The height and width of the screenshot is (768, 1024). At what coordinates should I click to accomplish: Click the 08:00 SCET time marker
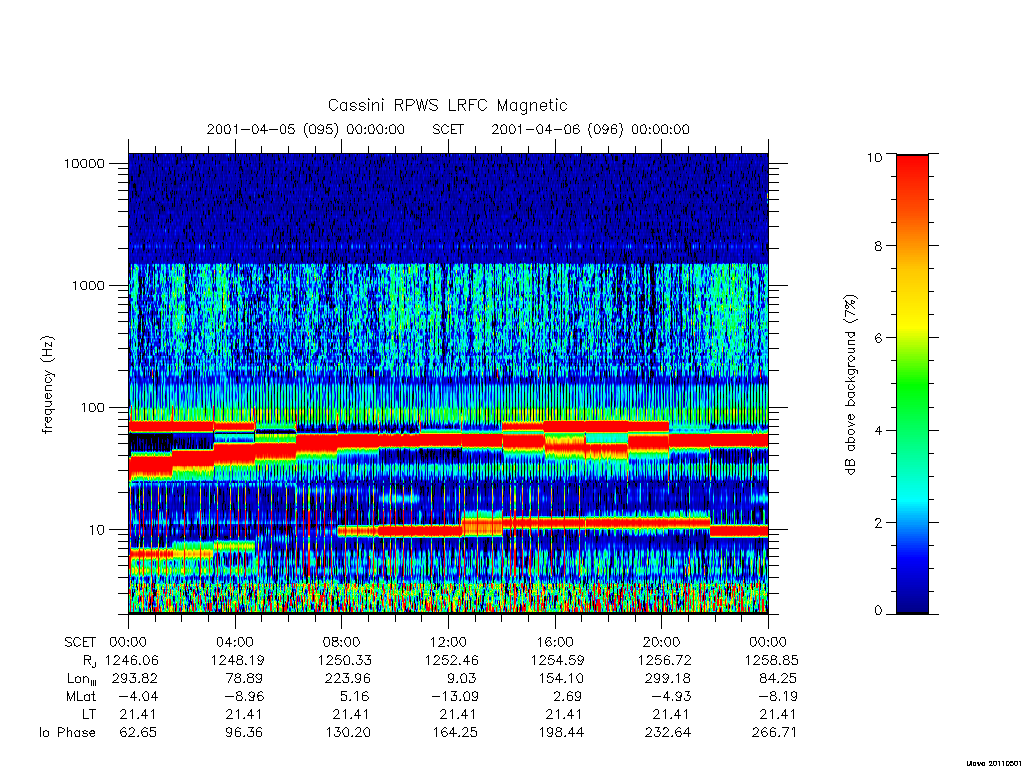(x=342, y=642)
